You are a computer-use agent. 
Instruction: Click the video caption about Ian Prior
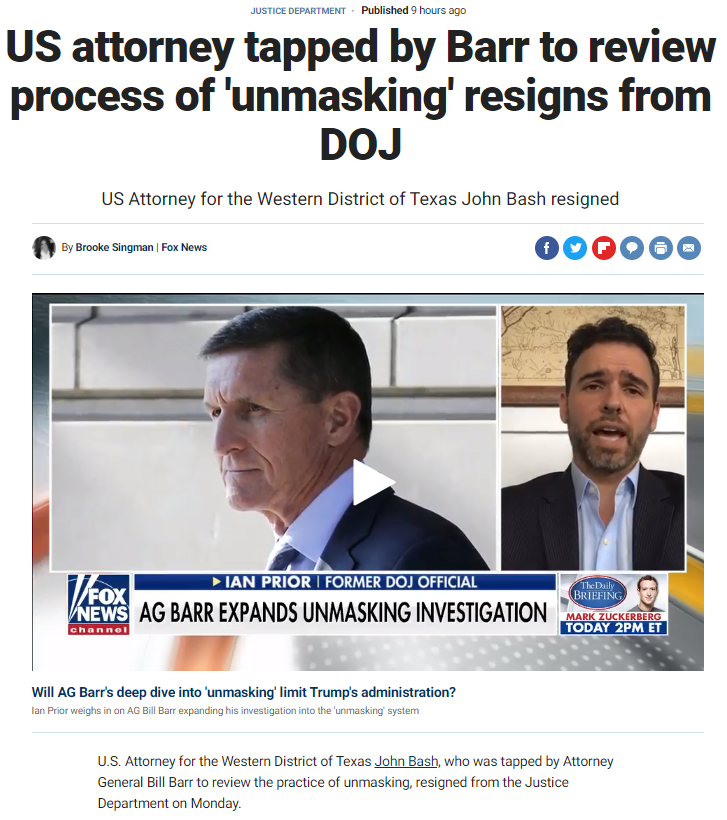[225, 711]
